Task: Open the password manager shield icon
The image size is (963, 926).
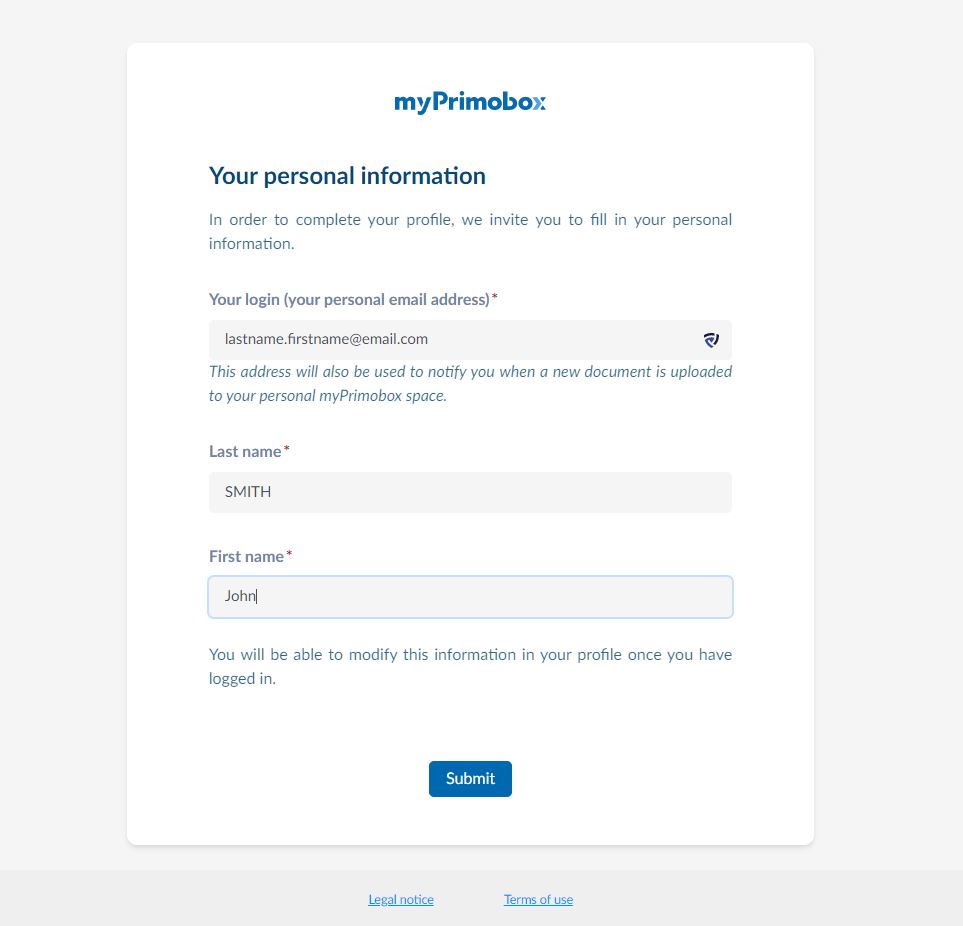Action: click(711, 340)
